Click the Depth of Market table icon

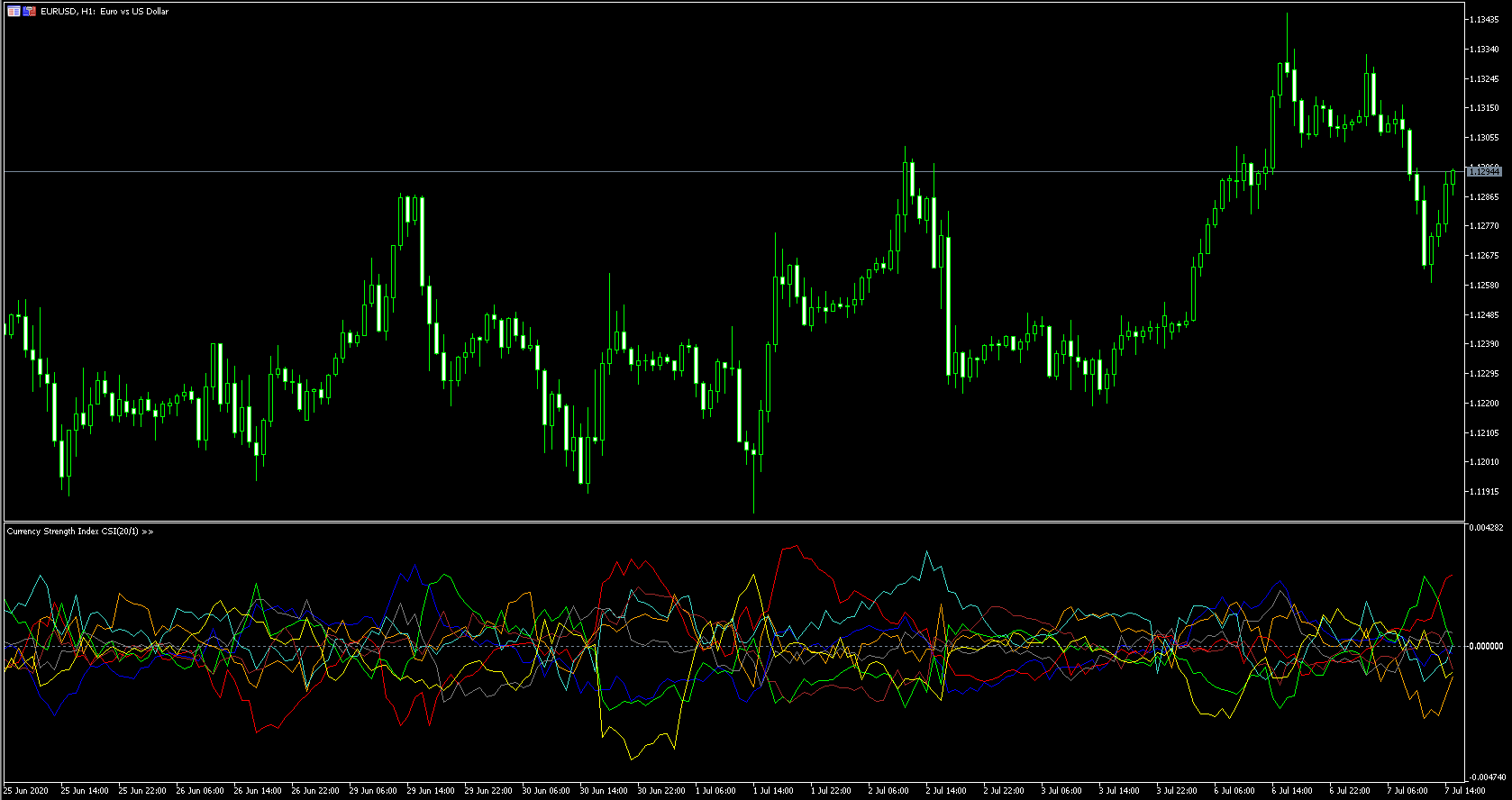coord(14,12)
